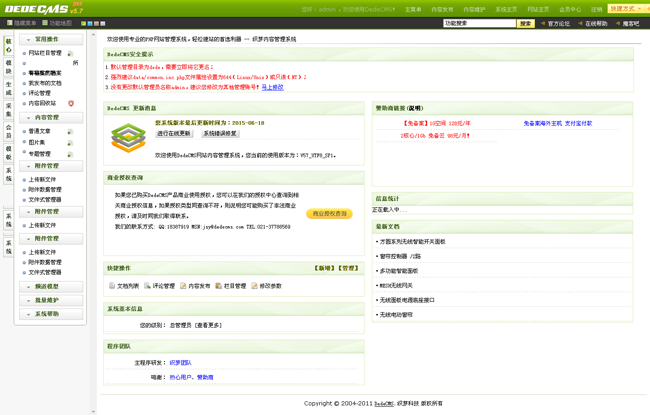650x415 pixels.
Task: Open the 多功能智能面板 recent document
Action: tap(399, 271)
